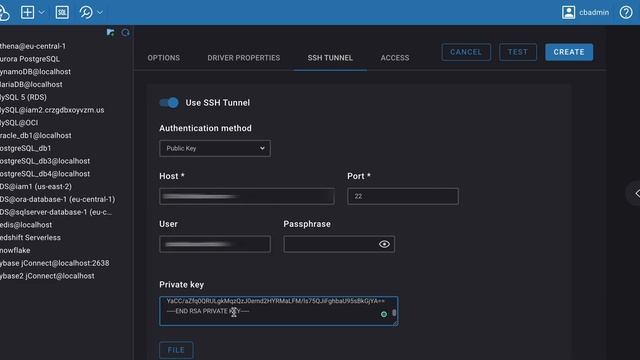Screen dimensions: 640x360
Task: Select the DynamoDB@localhost connection
Action: click(35, 71)
